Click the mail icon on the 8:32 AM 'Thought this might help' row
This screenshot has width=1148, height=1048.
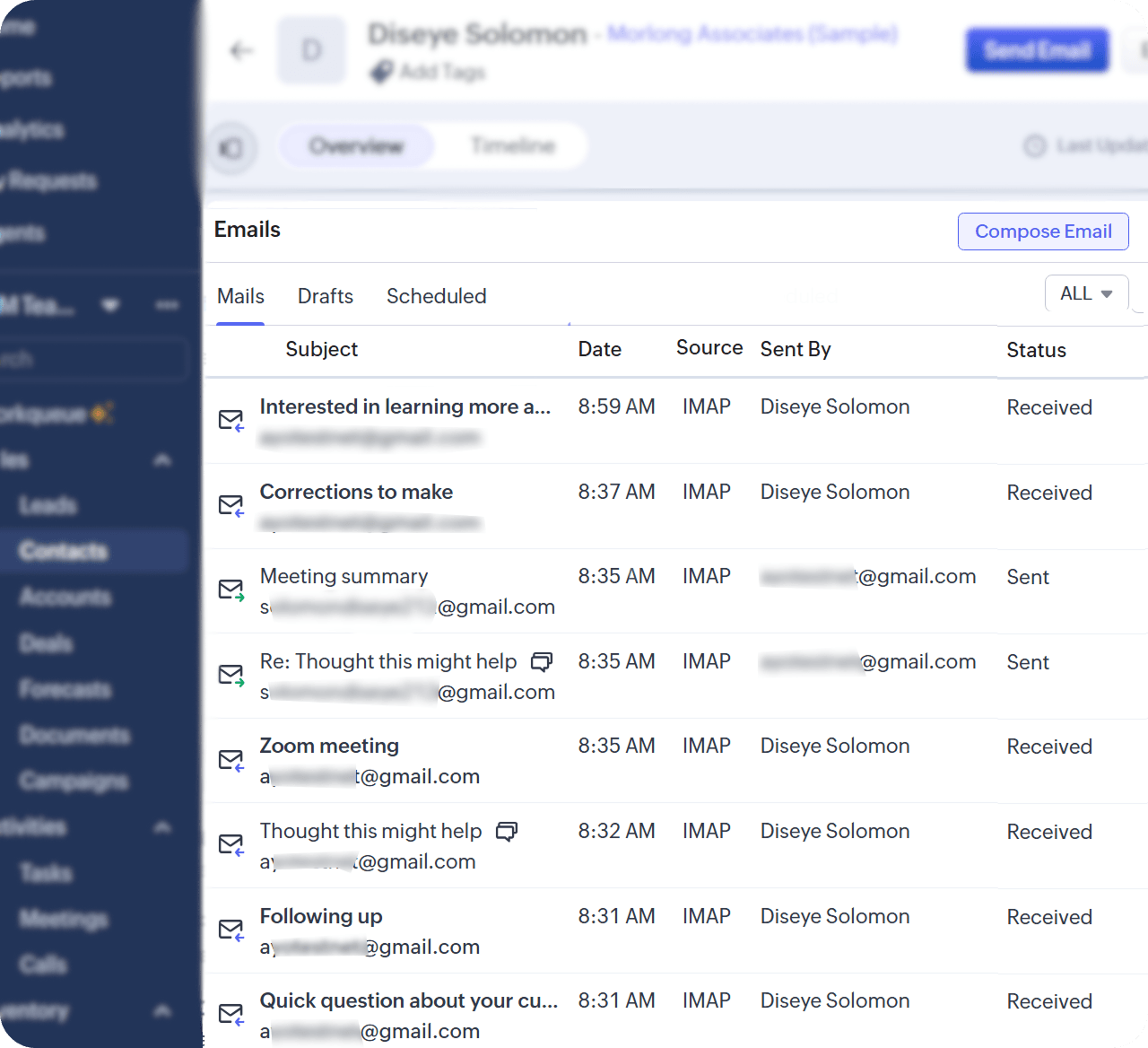tap(231, 845)
